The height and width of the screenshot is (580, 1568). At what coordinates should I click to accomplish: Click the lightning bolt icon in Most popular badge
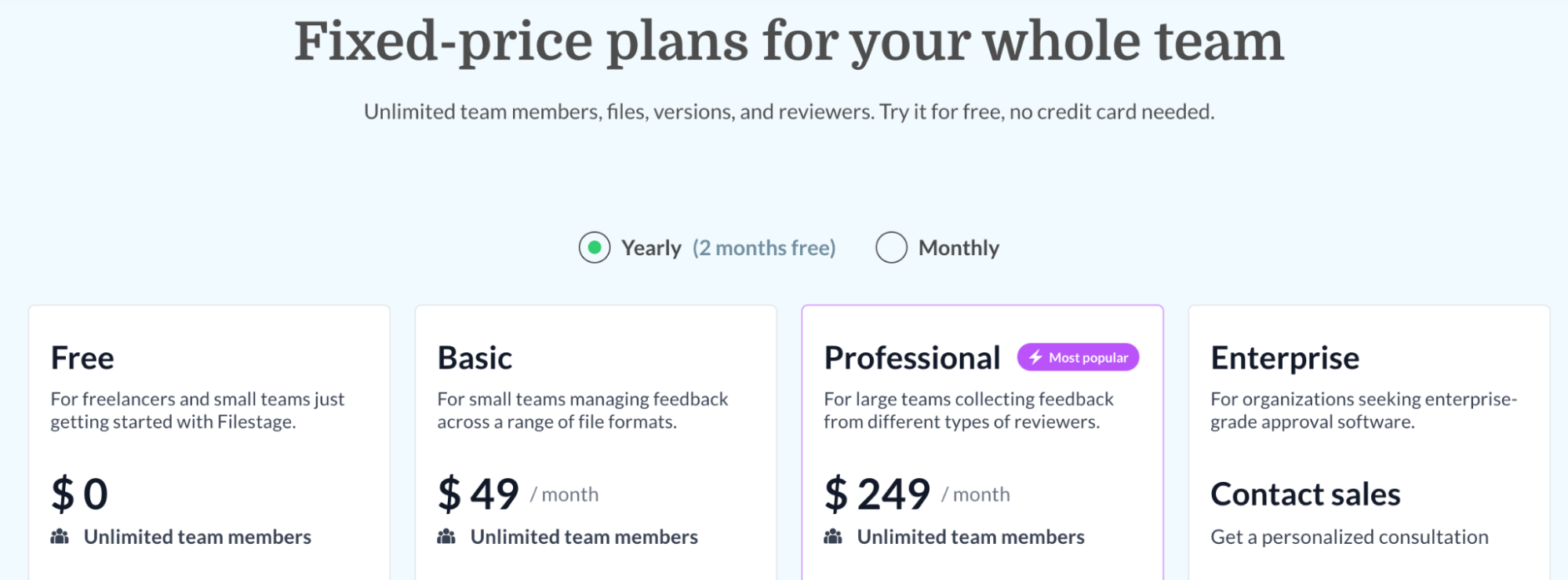point(1035,358)
